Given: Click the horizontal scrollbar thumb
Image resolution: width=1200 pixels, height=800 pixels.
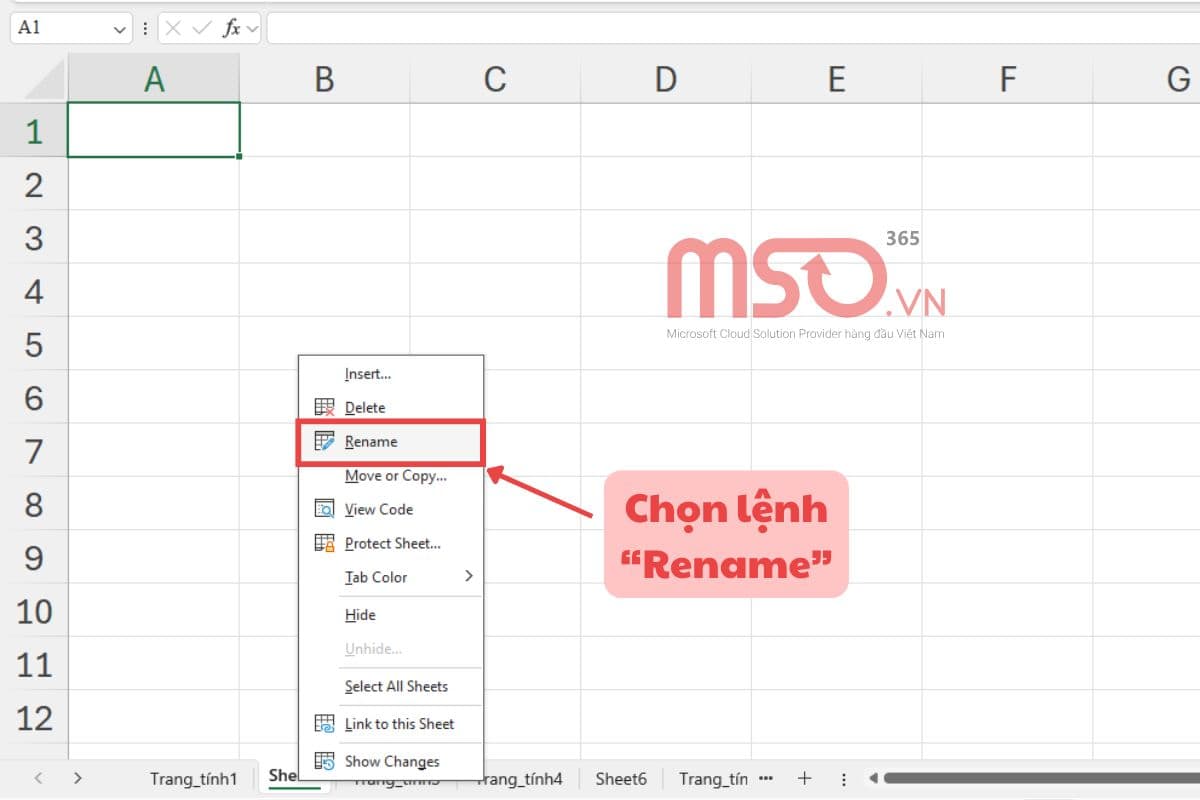Looking at the screenshot, I should [x=1041, y=778].
